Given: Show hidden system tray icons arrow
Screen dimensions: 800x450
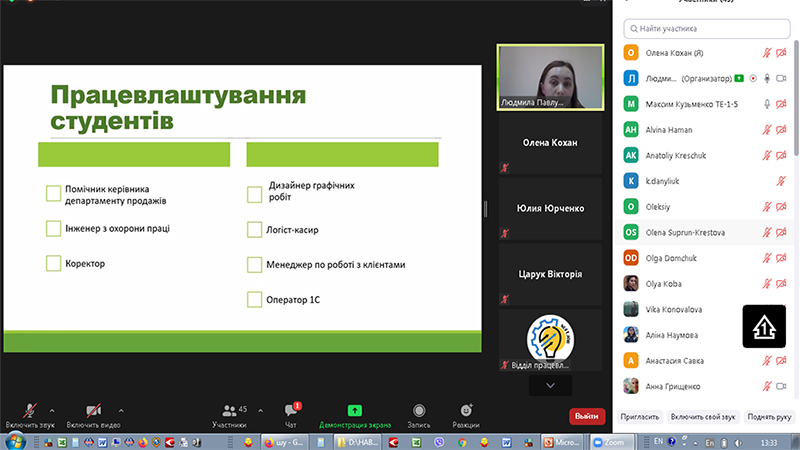Looking at the screenshot, I should [x=695, y=442].
